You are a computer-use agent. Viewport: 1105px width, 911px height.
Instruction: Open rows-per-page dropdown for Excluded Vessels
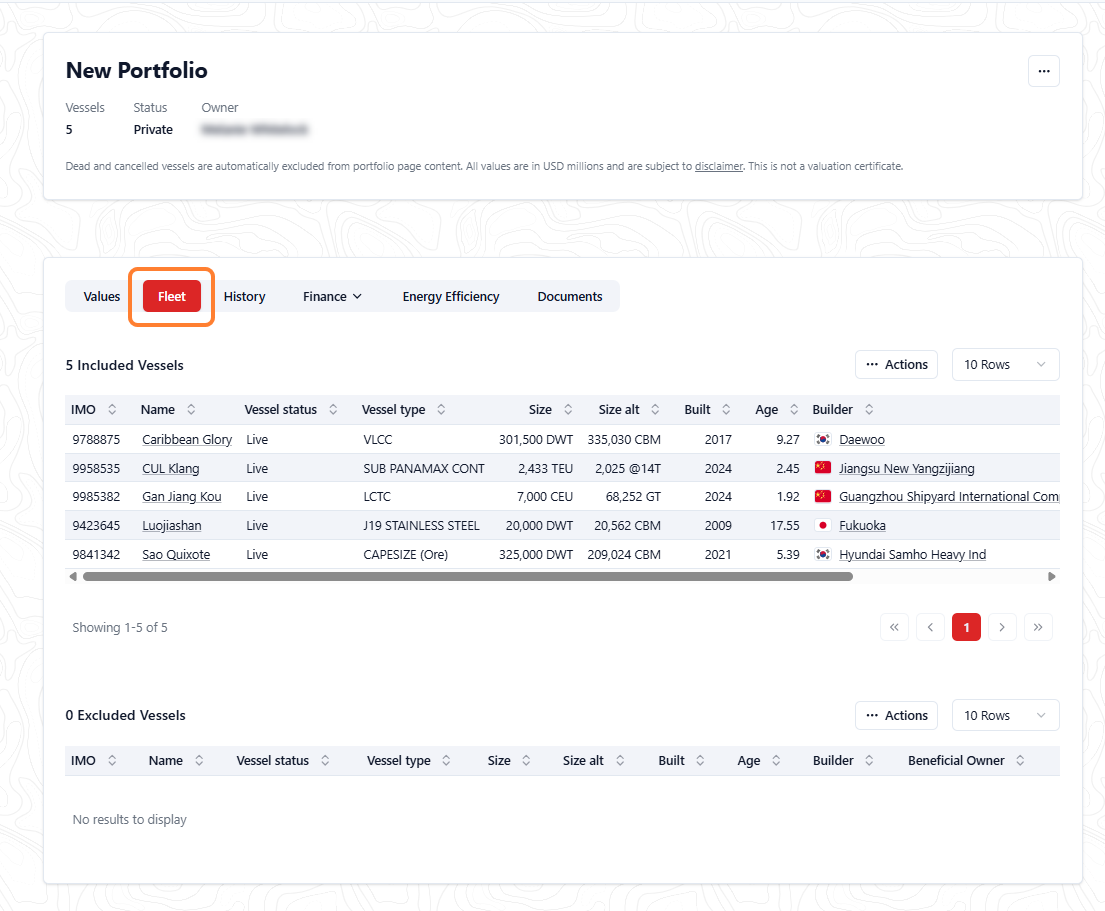[x=1006, y=715]
